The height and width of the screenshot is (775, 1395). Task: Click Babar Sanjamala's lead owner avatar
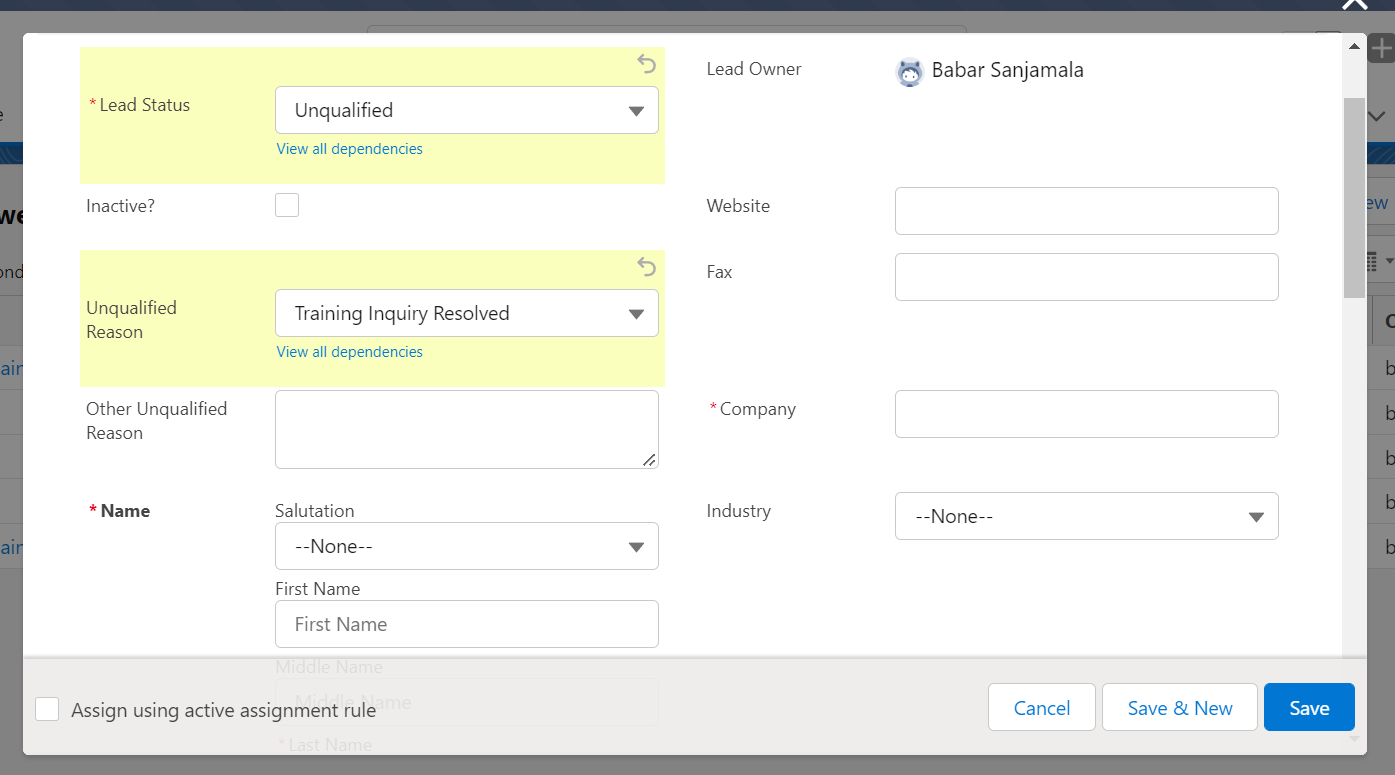(909, 72)
